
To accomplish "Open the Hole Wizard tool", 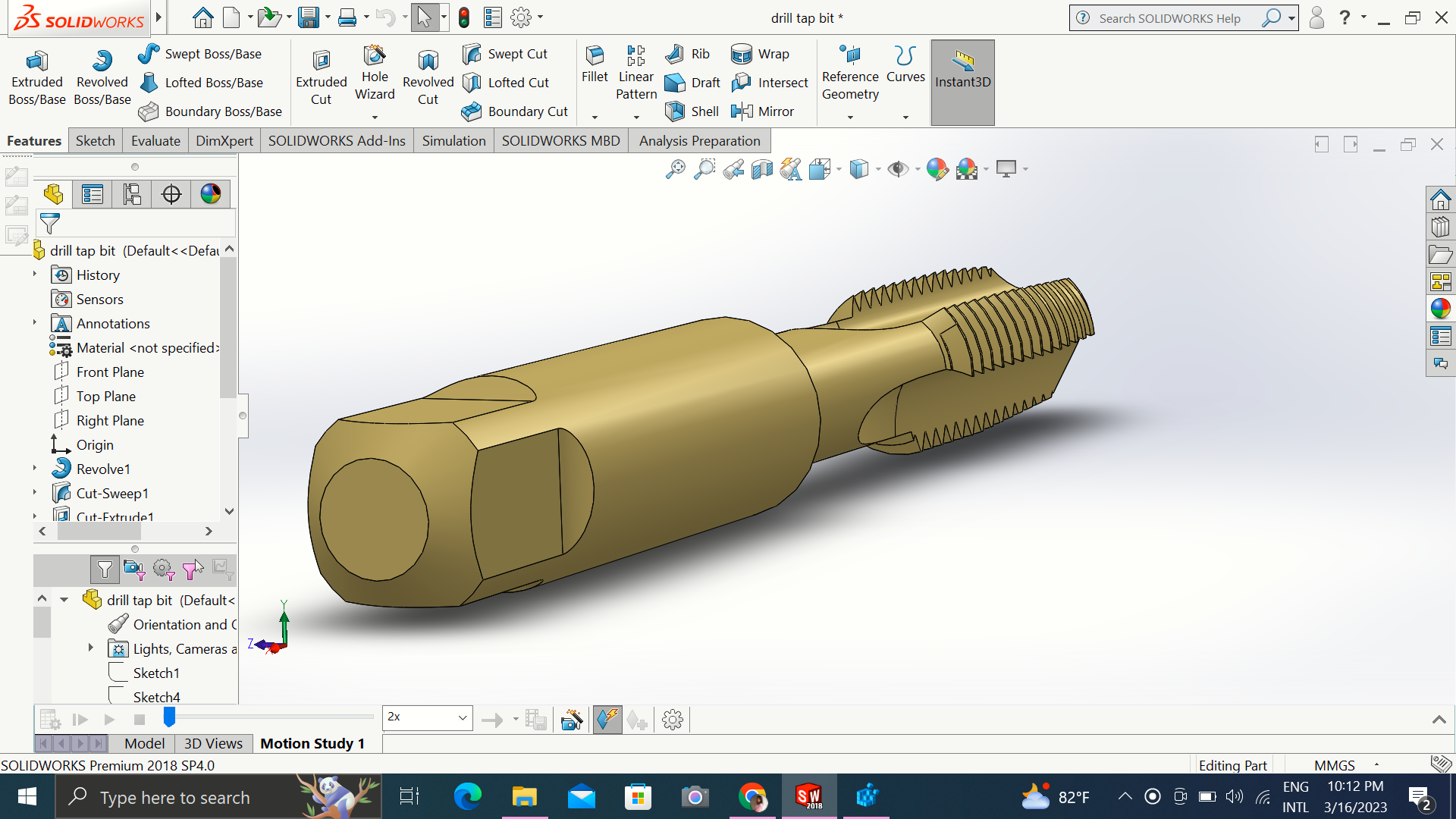I will coord(375,73).
